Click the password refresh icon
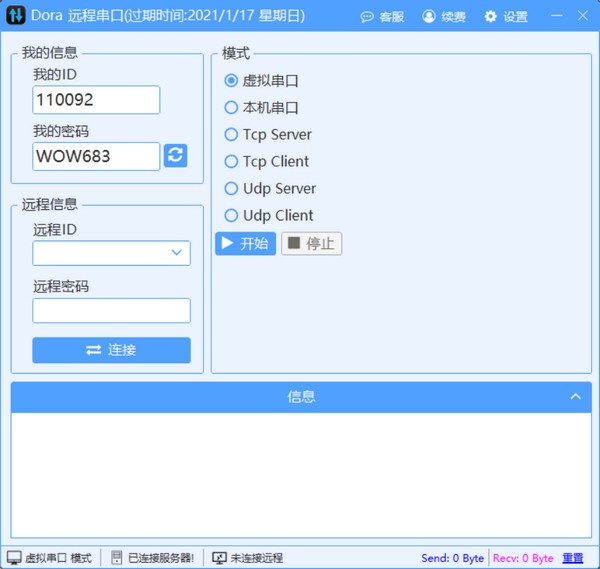The height and width of the screenshot is (569, 600). pyautogui.click(x=175, y=155)
